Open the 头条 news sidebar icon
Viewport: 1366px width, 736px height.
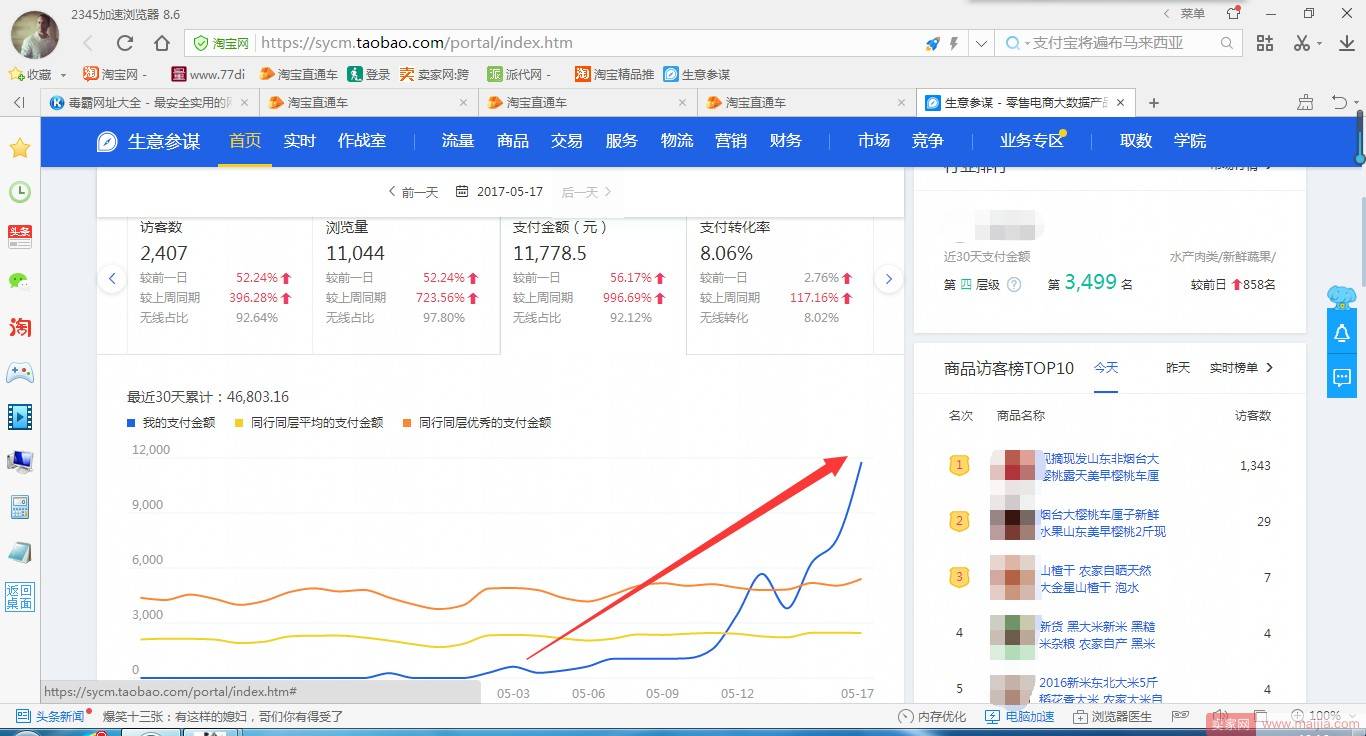tap(20, 237)
